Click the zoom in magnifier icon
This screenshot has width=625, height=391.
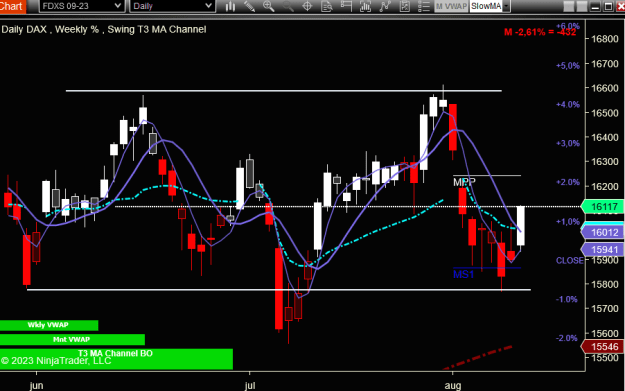(269, 6)
